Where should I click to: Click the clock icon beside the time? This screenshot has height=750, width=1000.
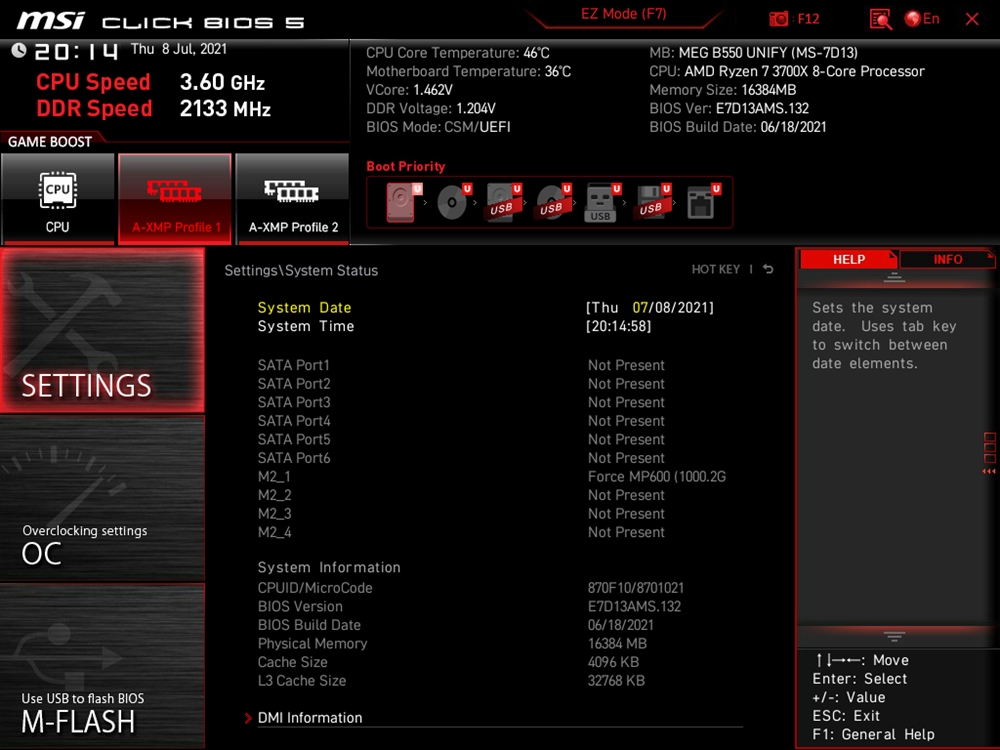click(x=19, y=50)
